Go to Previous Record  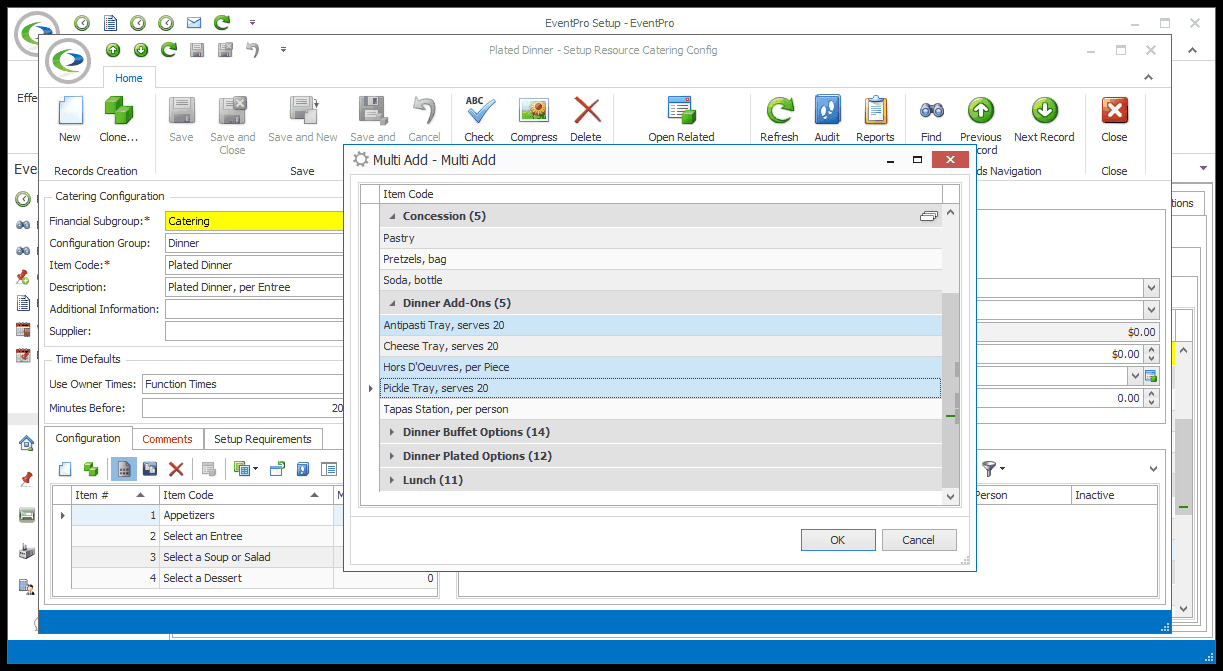980,112
